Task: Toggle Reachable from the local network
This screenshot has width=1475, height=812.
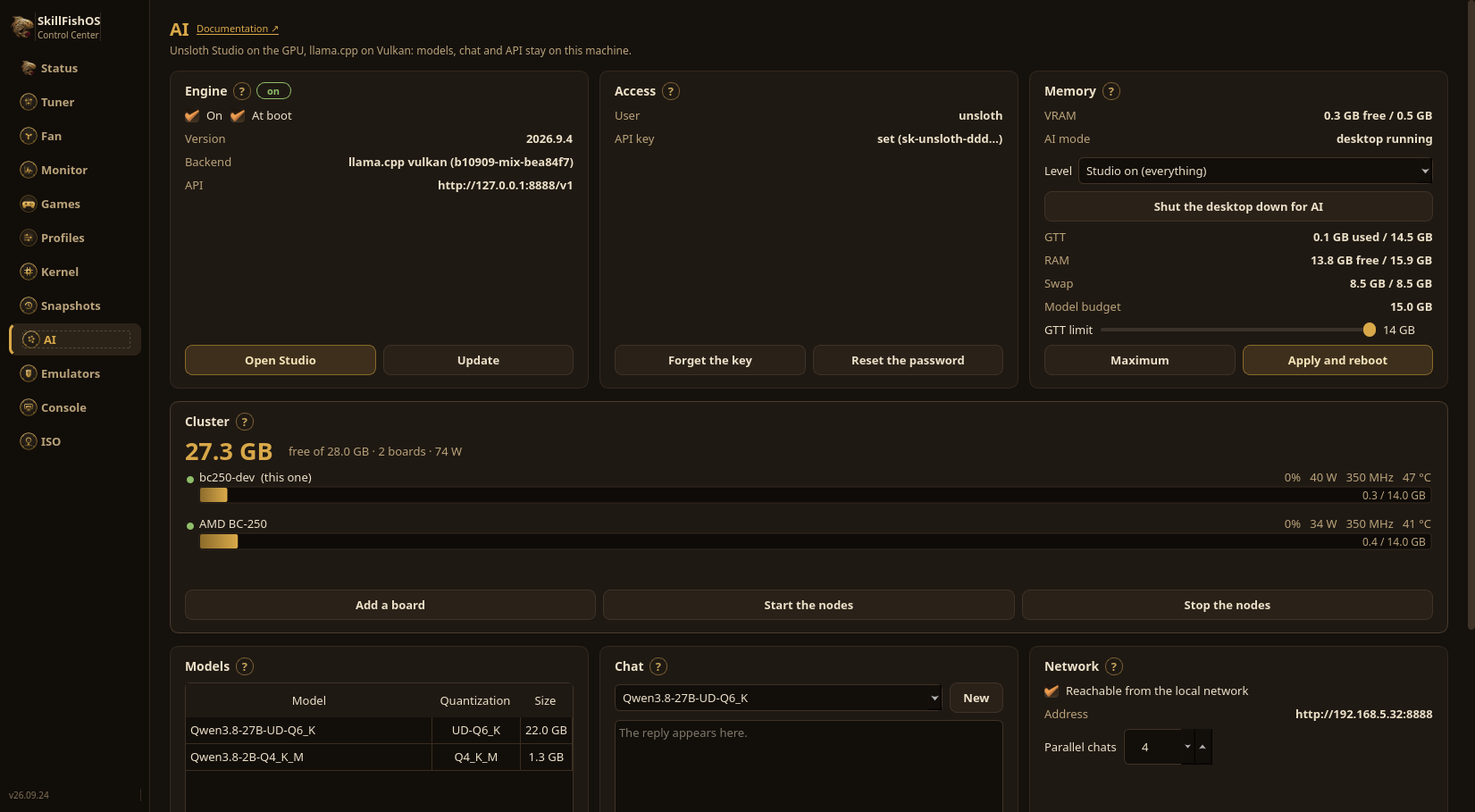Action: 1052,691
